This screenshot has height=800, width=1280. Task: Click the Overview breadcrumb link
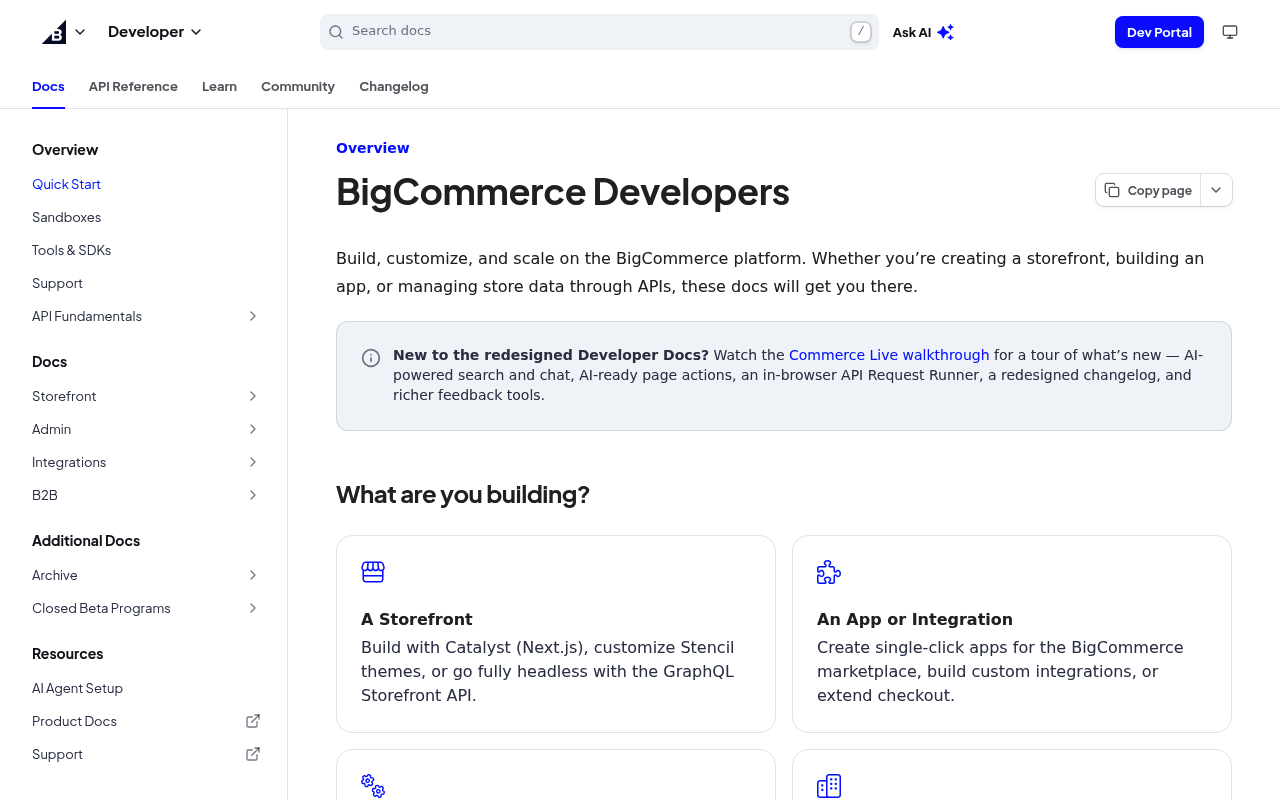373,148
